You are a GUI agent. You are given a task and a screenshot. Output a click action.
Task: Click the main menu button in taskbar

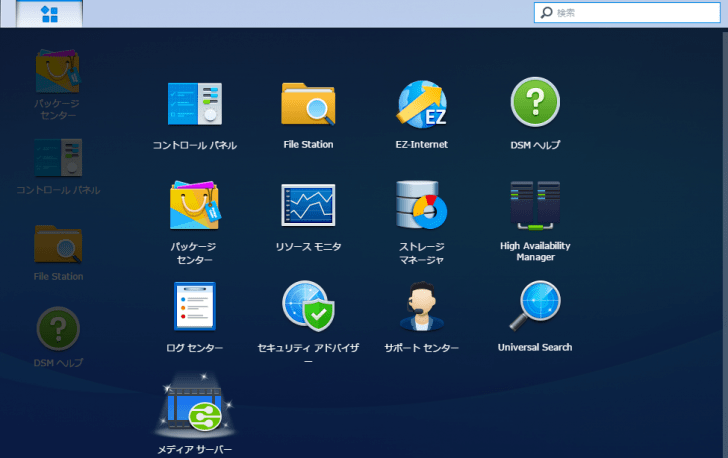click(49, 14)
